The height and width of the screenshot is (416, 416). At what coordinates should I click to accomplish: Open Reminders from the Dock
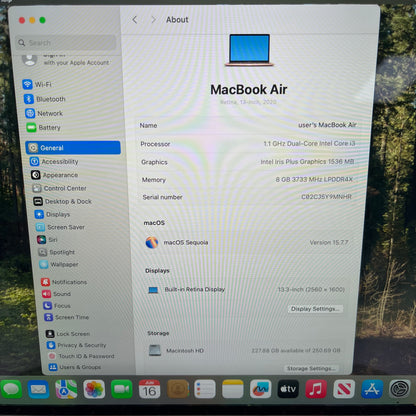click(x=205, y=389)
